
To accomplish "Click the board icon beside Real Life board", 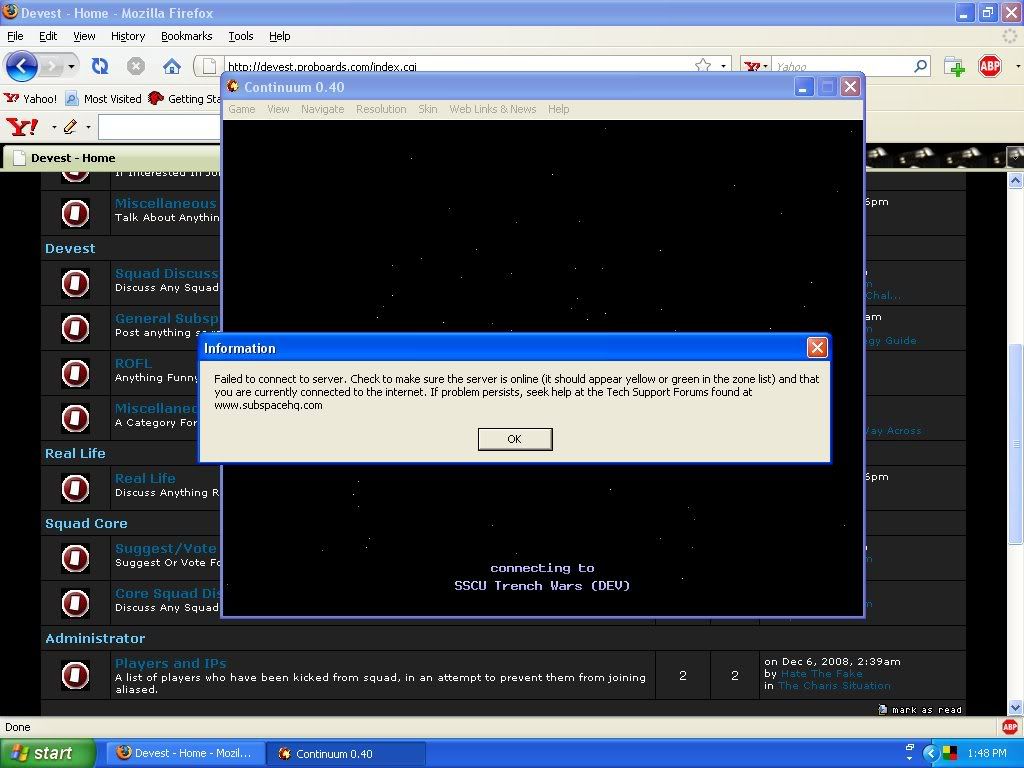I will (75, 488).
